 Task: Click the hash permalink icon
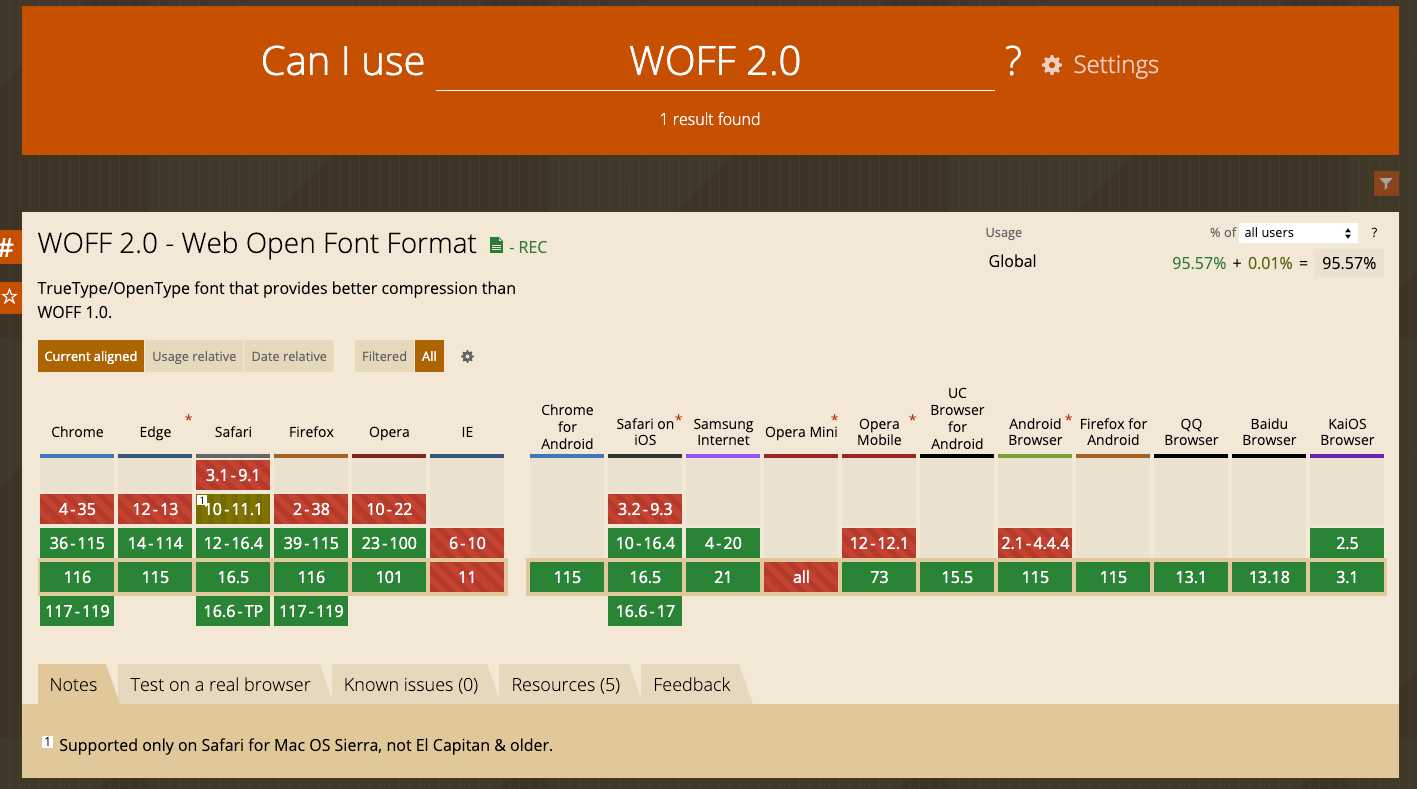click(10, 246)
